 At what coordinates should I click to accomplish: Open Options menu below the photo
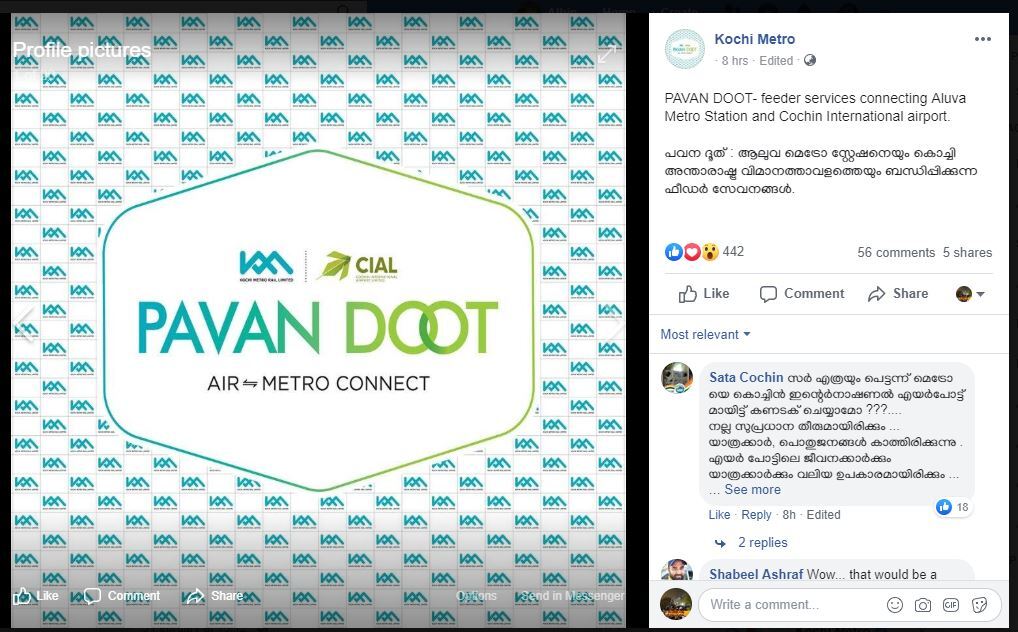pos(476,596)
